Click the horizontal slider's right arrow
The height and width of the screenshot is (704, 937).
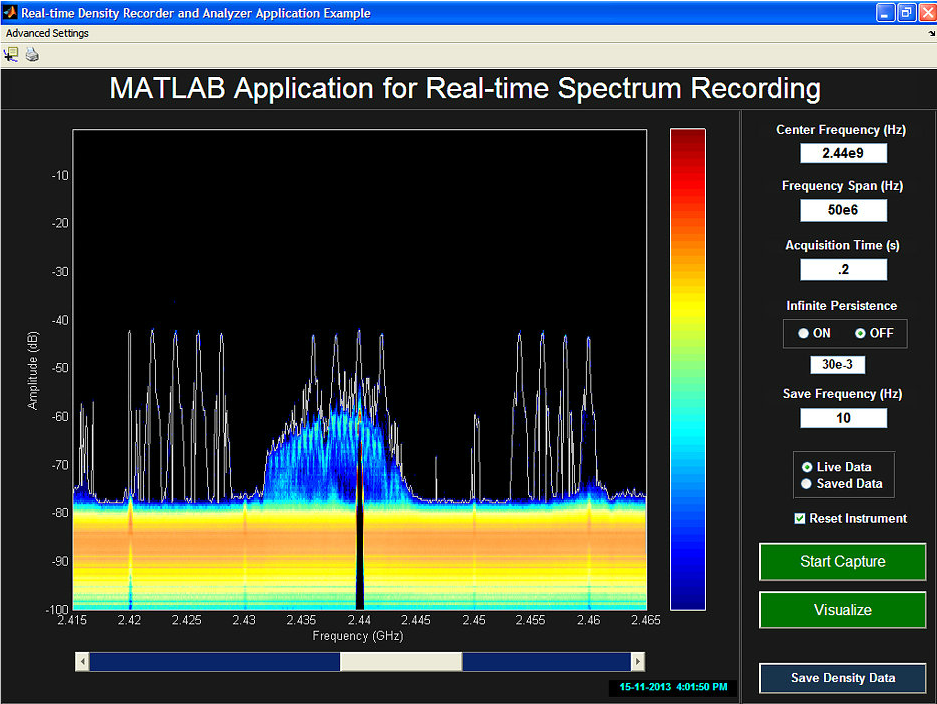click(637, 662)
